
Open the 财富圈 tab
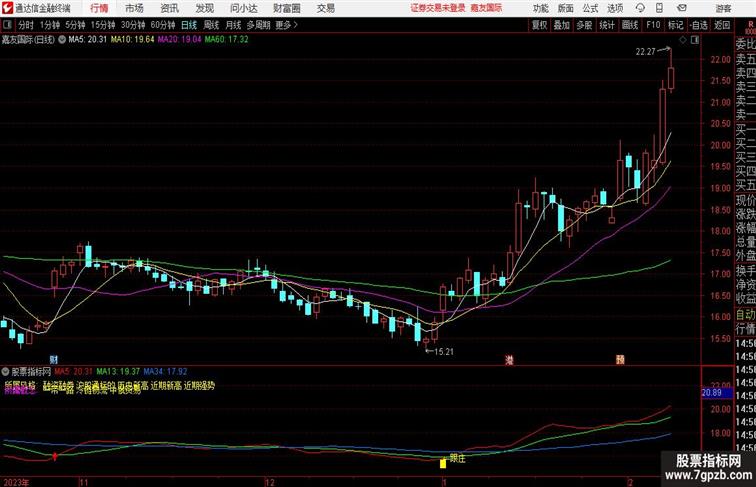click(x=286, y=8)
